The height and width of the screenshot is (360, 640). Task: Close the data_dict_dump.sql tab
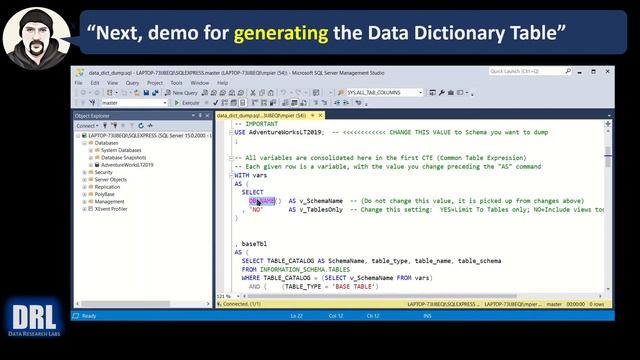point(320,116)
